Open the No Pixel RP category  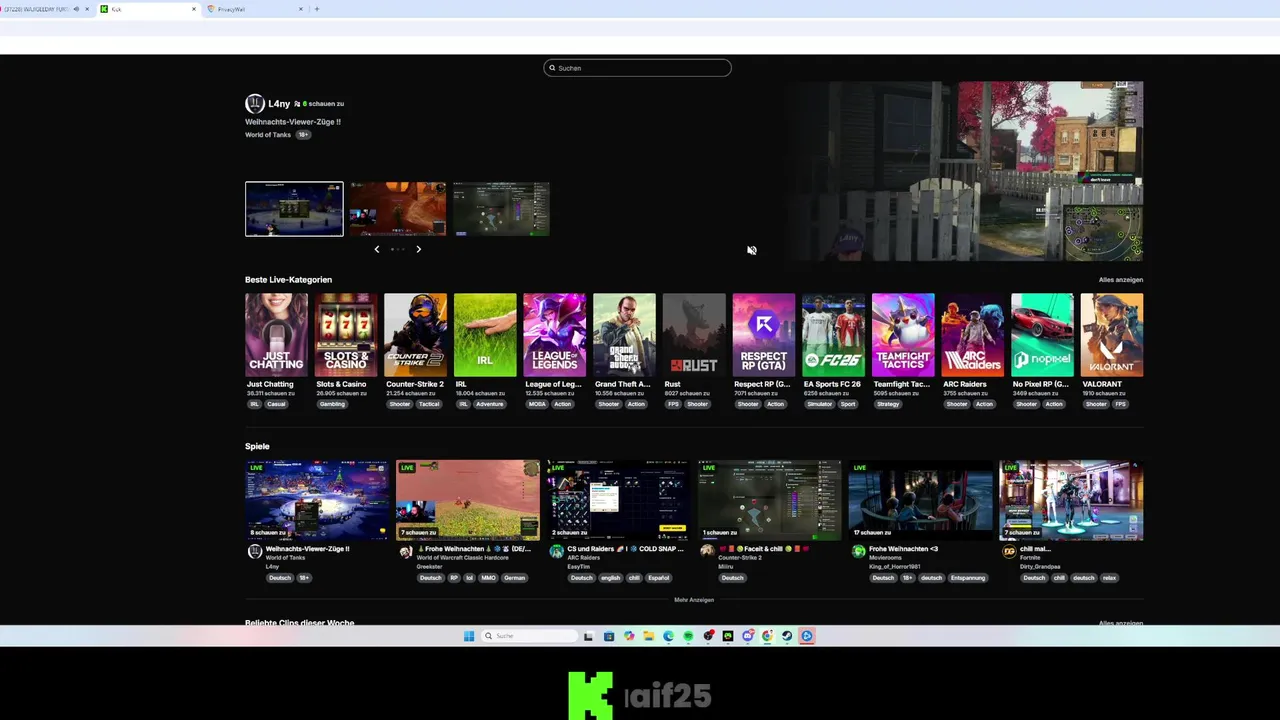click(x=1042, y=335)
